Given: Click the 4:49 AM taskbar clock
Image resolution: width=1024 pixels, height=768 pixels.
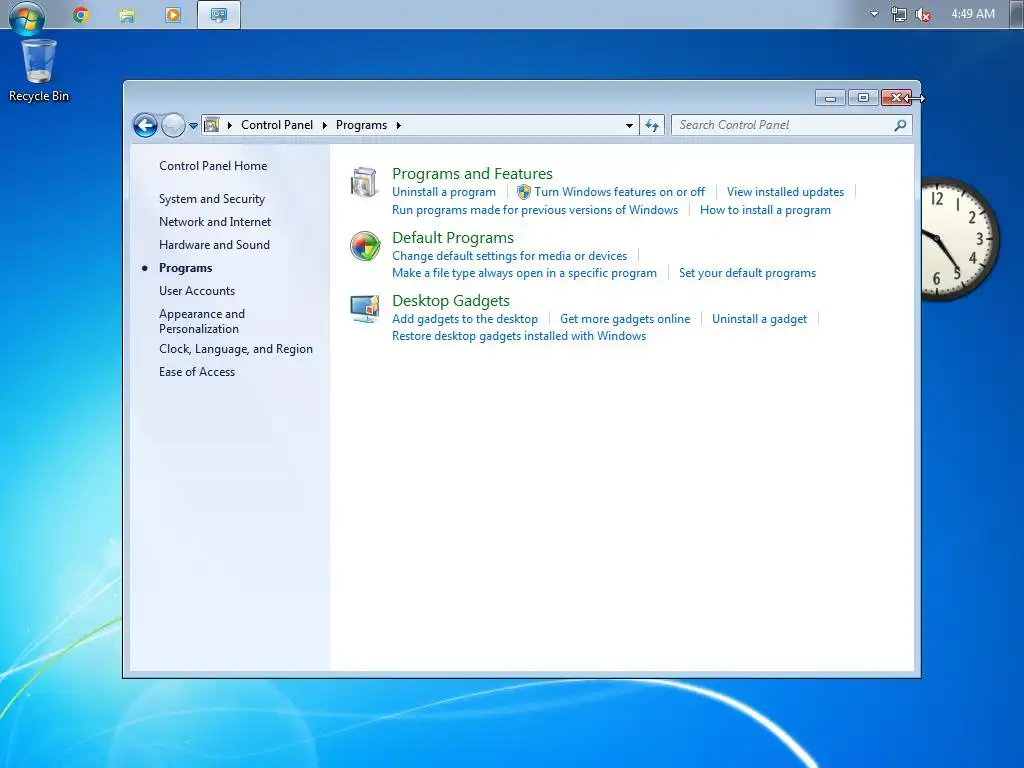Looking at the screenshot, I should click(973, 14).
